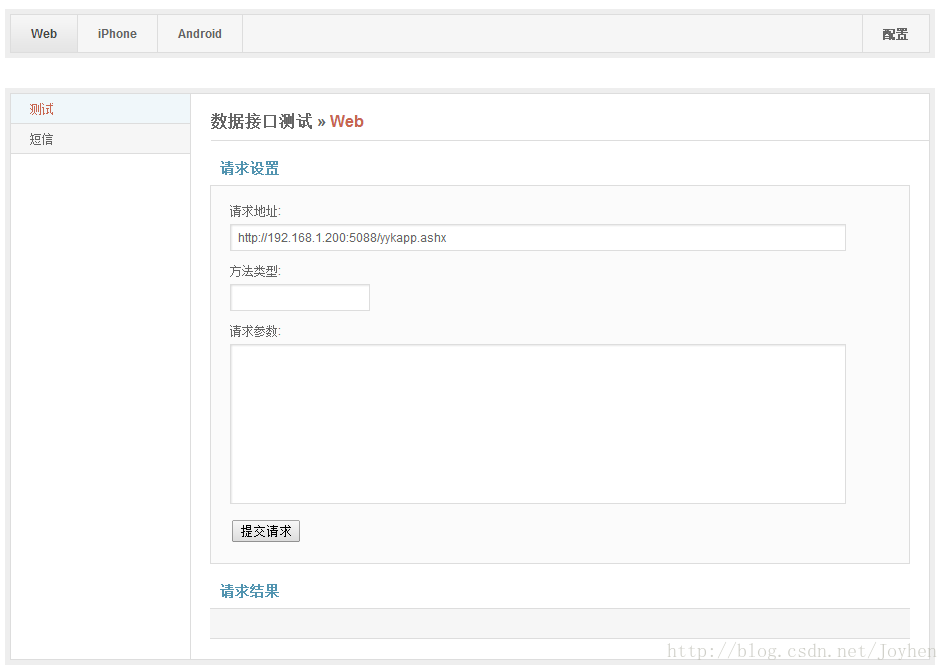Submit with the 提交请求 button

[266, 531]
